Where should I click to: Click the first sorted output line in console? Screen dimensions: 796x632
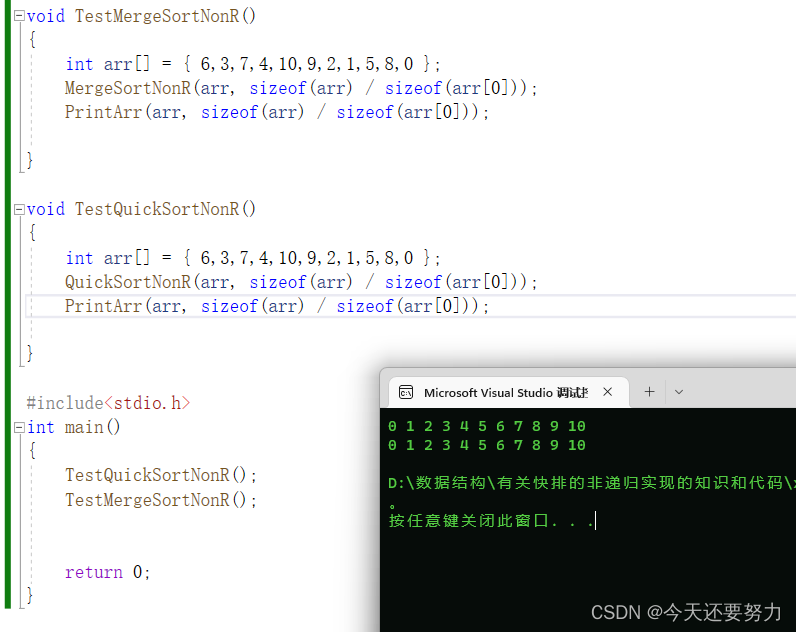click(487, 426)
